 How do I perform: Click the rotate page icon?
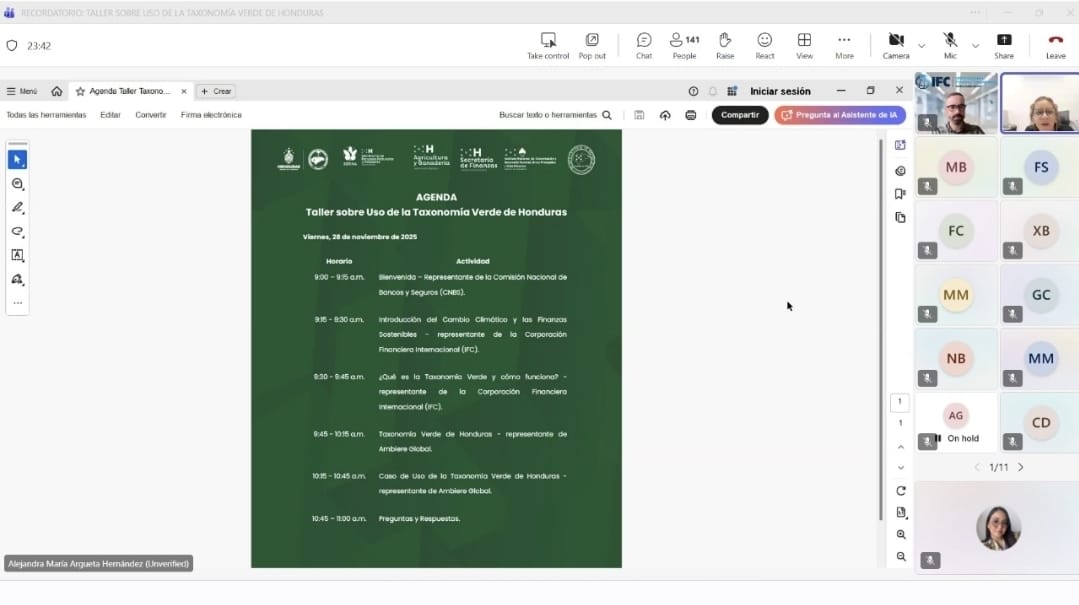tap(901, 491)
